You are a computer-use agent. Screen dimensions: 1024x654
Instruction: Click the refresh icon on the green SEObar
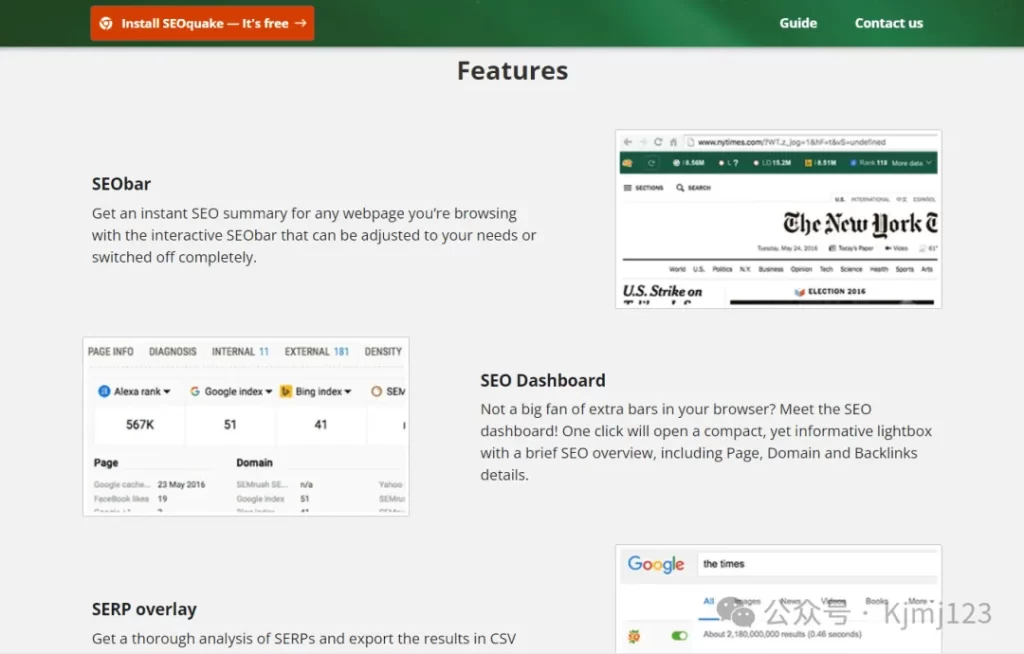(651, 163)
